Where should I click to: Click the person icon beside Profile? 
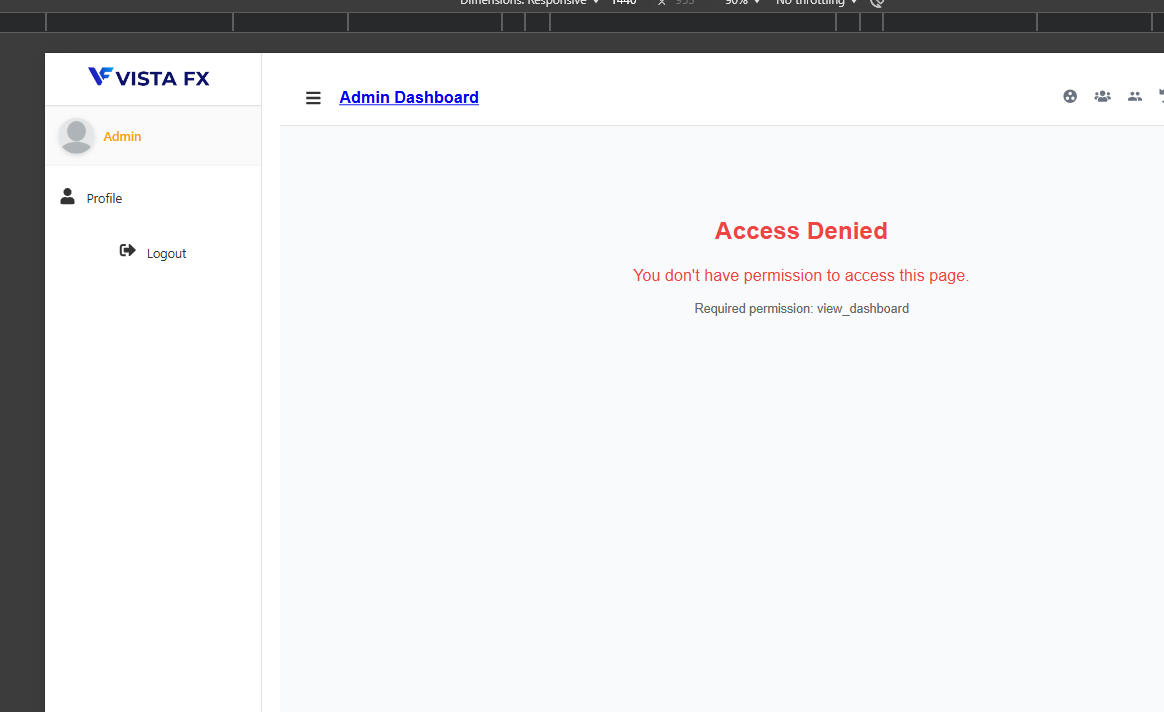point(67,197)
